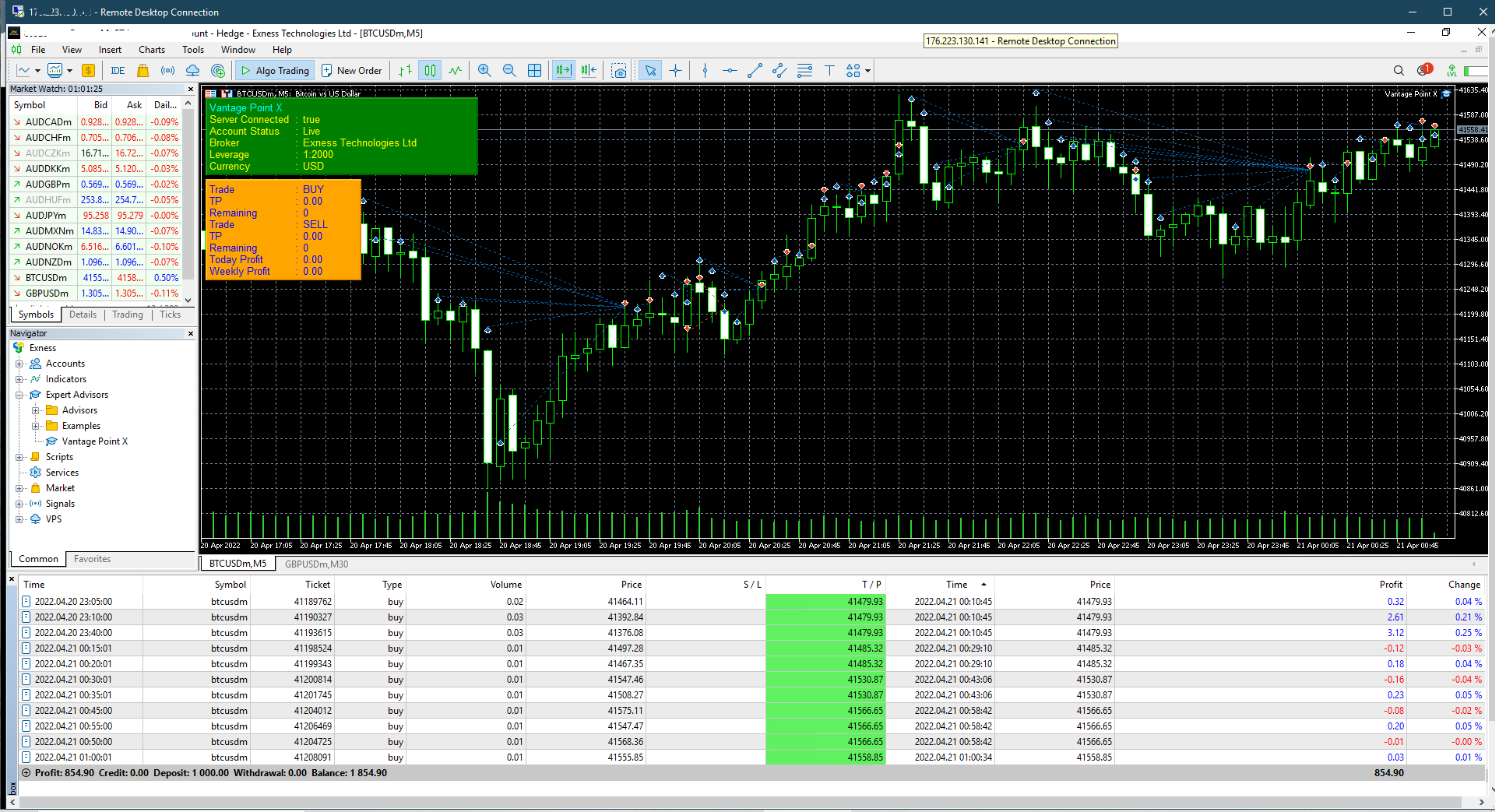This screenshot has height=812, width=1499.
Task: Select Vantage Point X expert advisor
Action: point(95,441)
